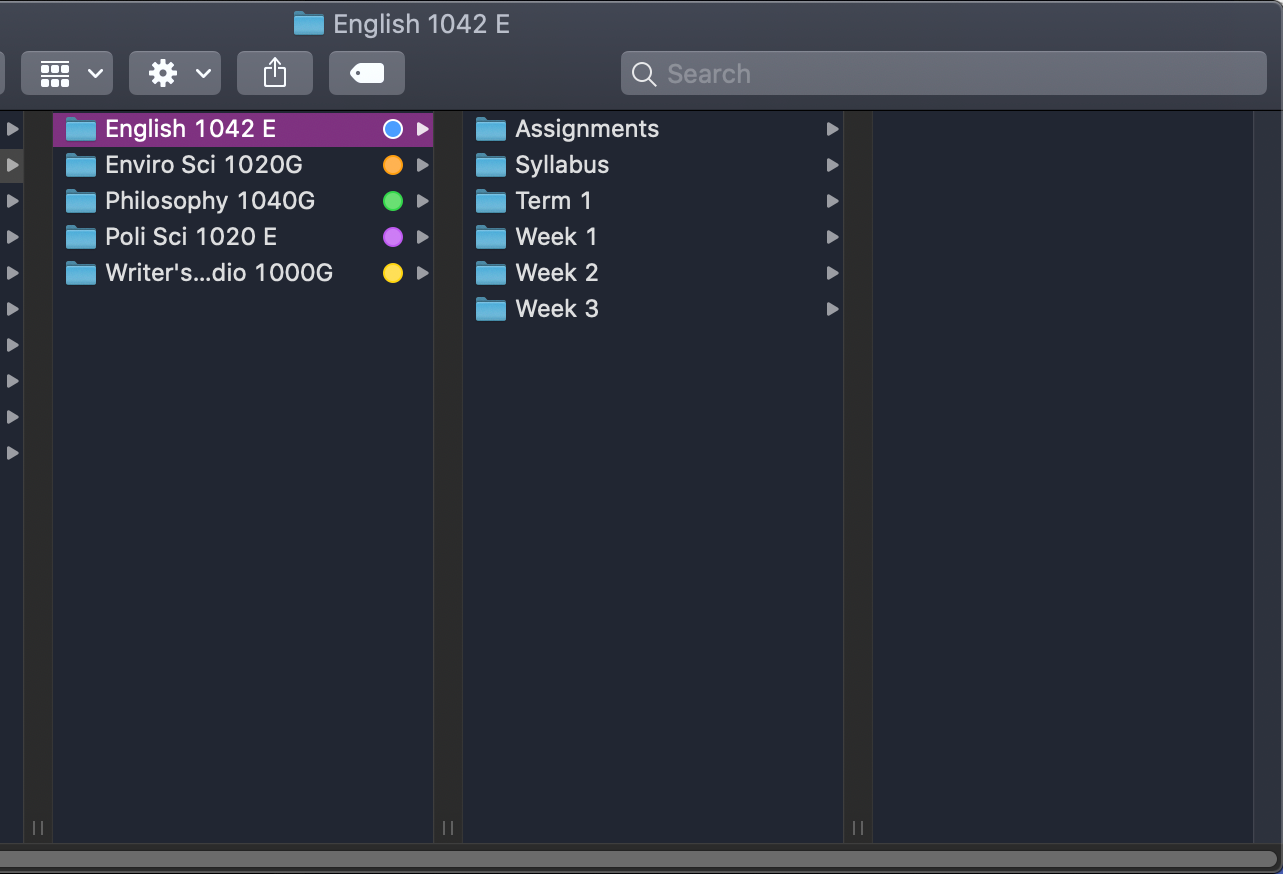Open the gear Action menu
The width and height of the screenshot is (1283, 874).
[x=175, y=73]
